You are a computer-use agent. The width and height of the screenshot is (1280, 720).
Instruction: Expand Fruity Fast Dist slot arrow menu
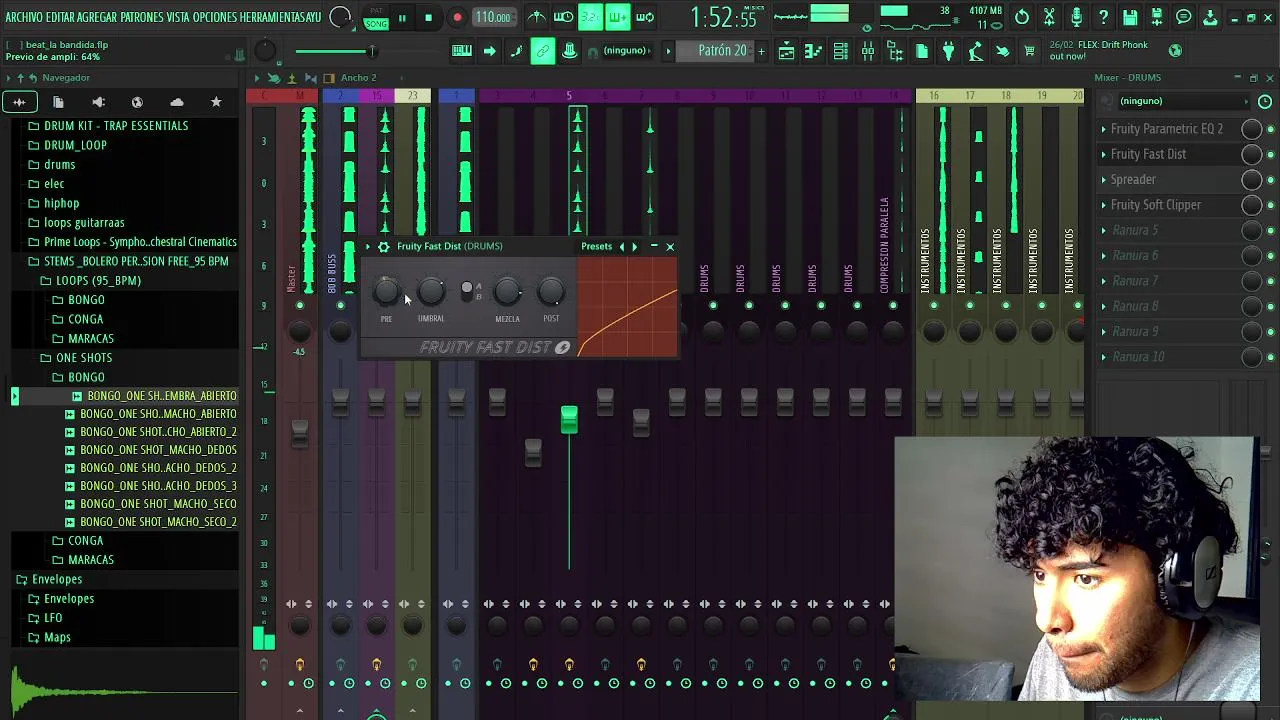(x=1104, y=154)
